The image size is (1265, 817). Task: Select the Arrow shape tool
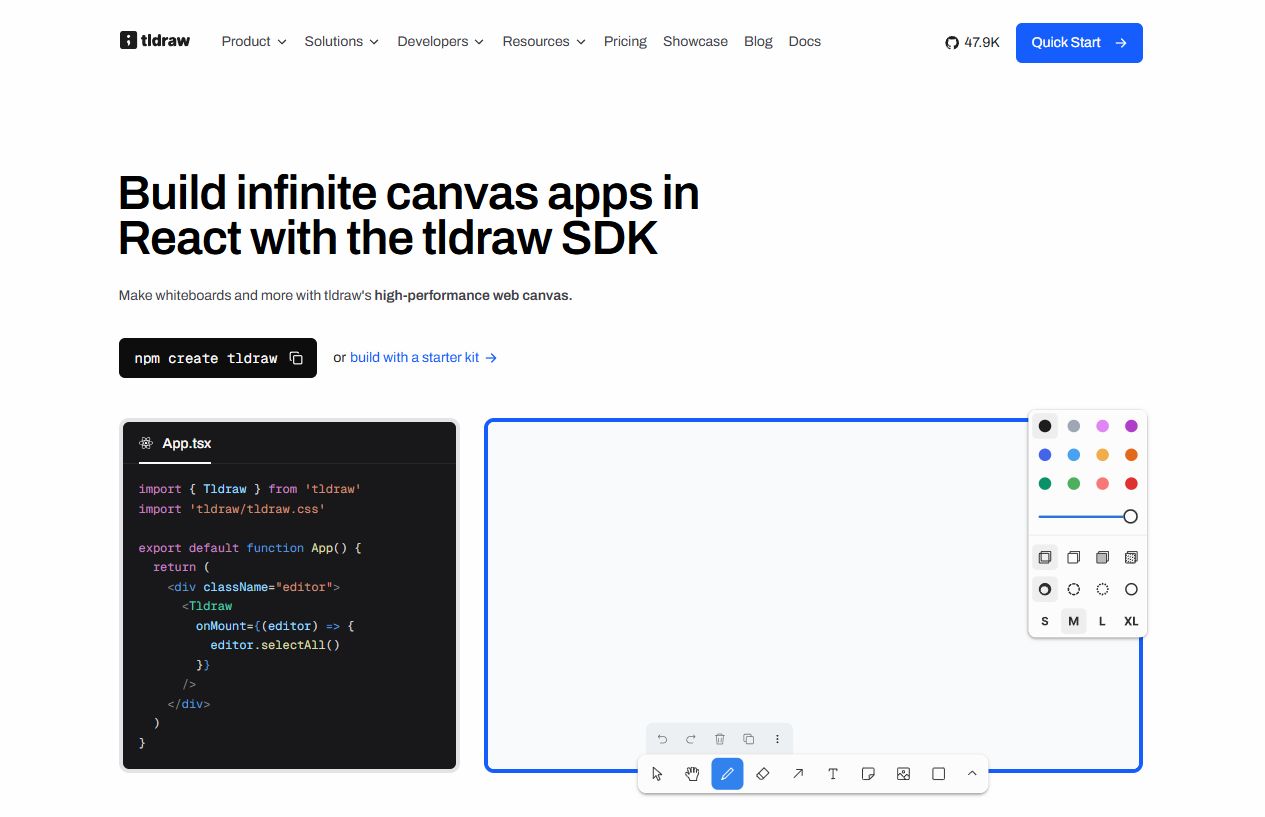pos(798,774)
